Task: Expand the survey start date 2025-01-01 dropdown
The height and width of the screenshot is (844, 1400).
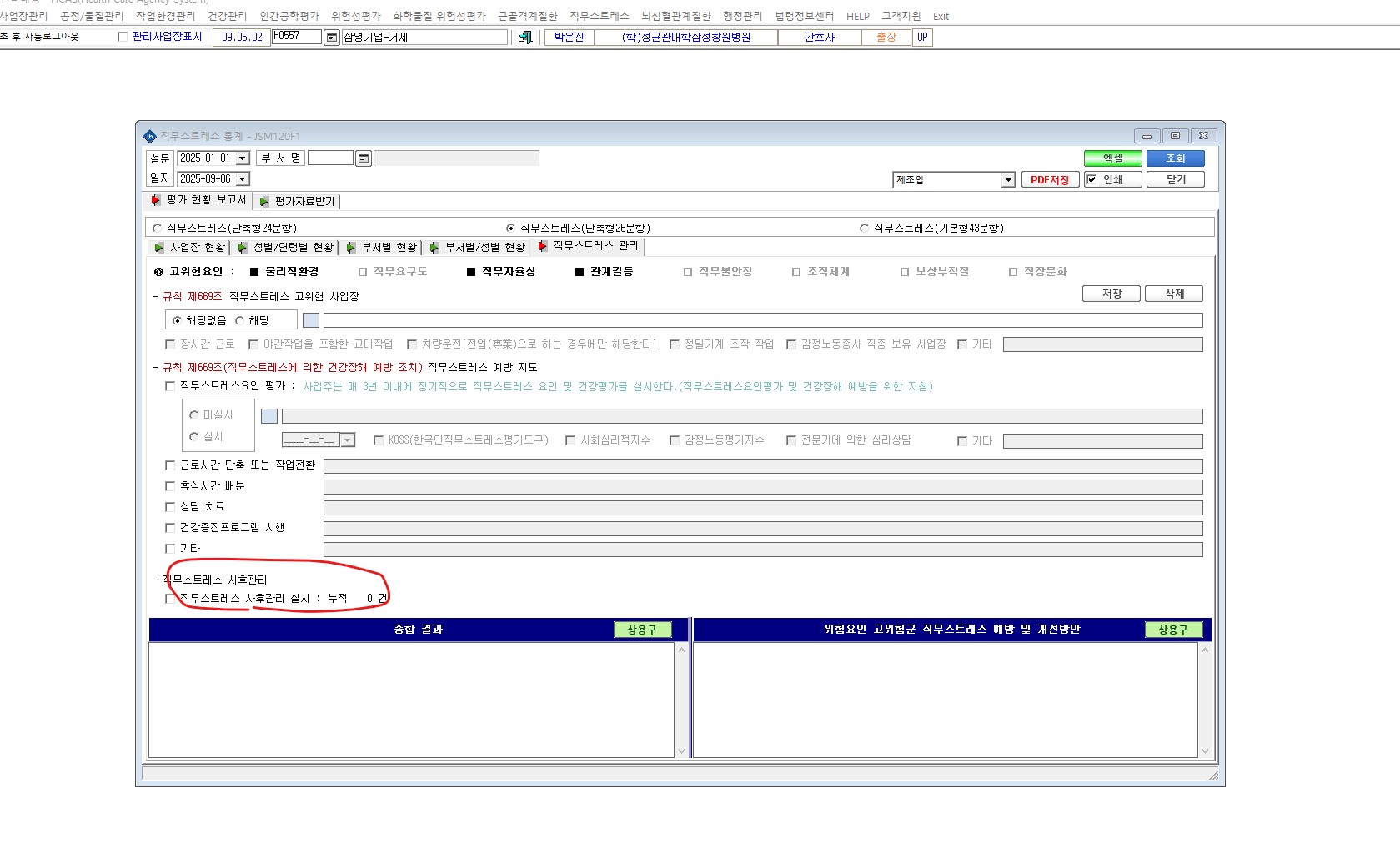Action: click(x=243, y=158)
